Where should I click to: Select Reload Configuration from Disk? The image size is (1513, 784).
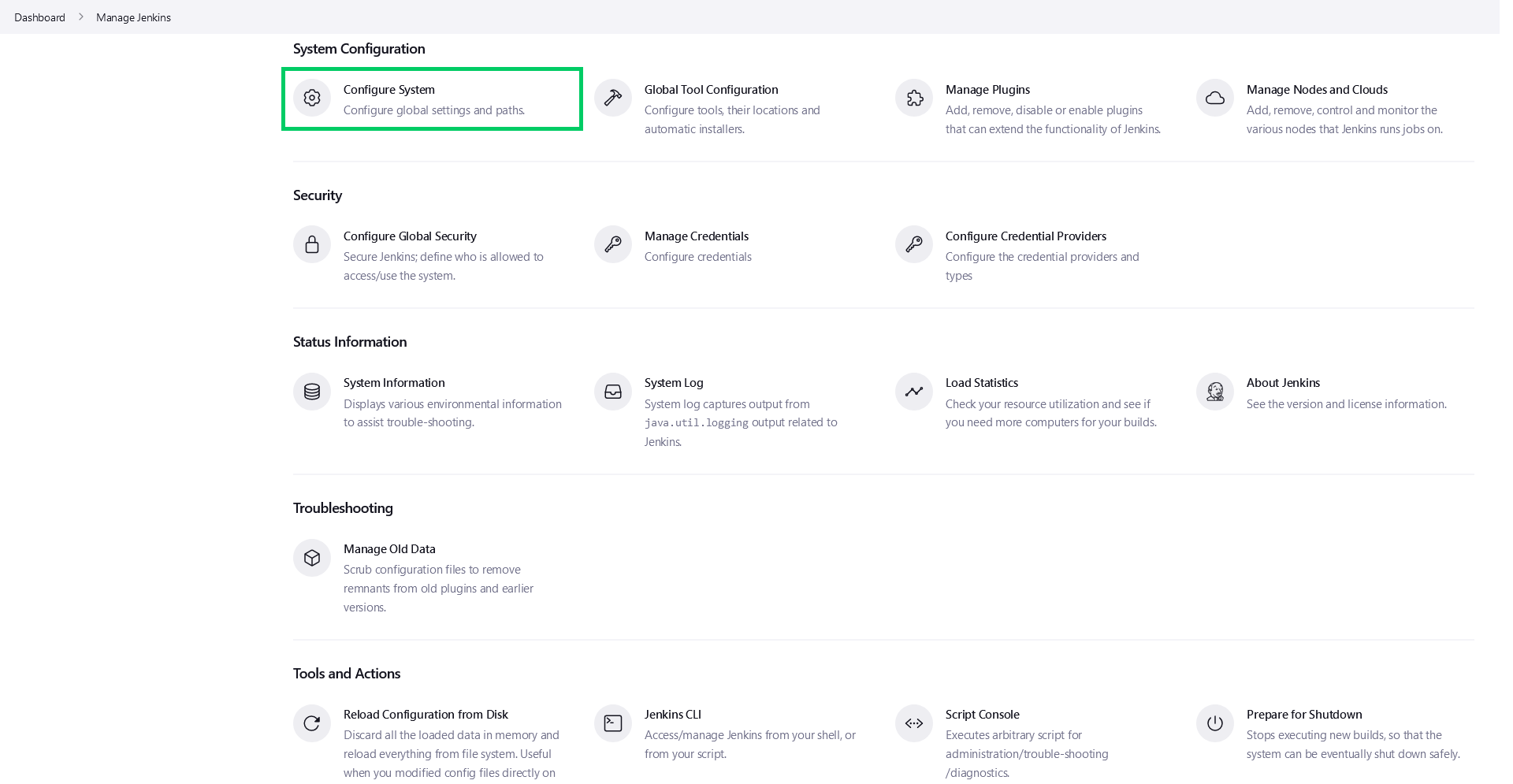(x=426, y=715)
